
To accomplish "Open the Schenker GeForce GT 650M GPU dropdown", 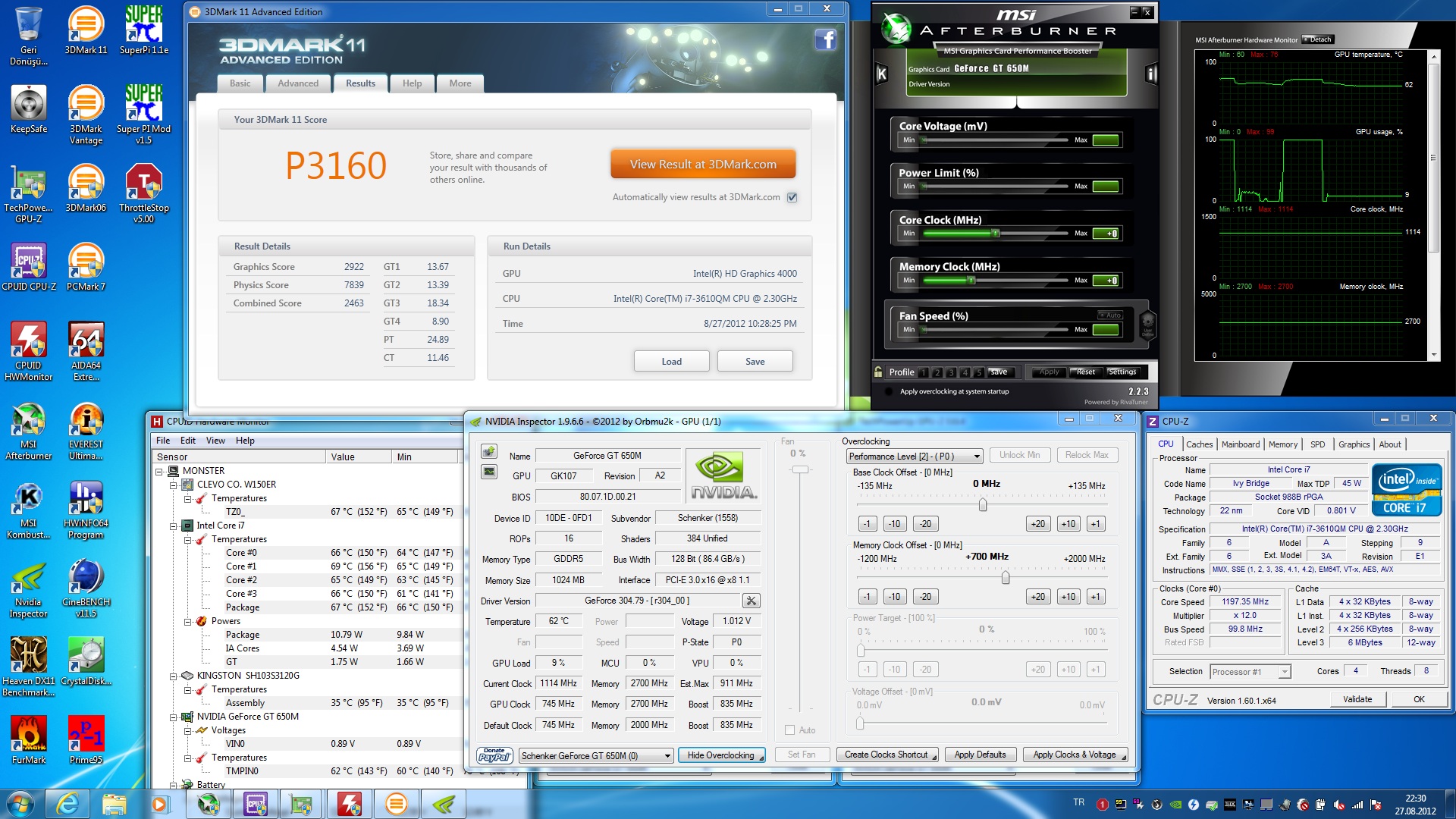I will pos(596,755).
